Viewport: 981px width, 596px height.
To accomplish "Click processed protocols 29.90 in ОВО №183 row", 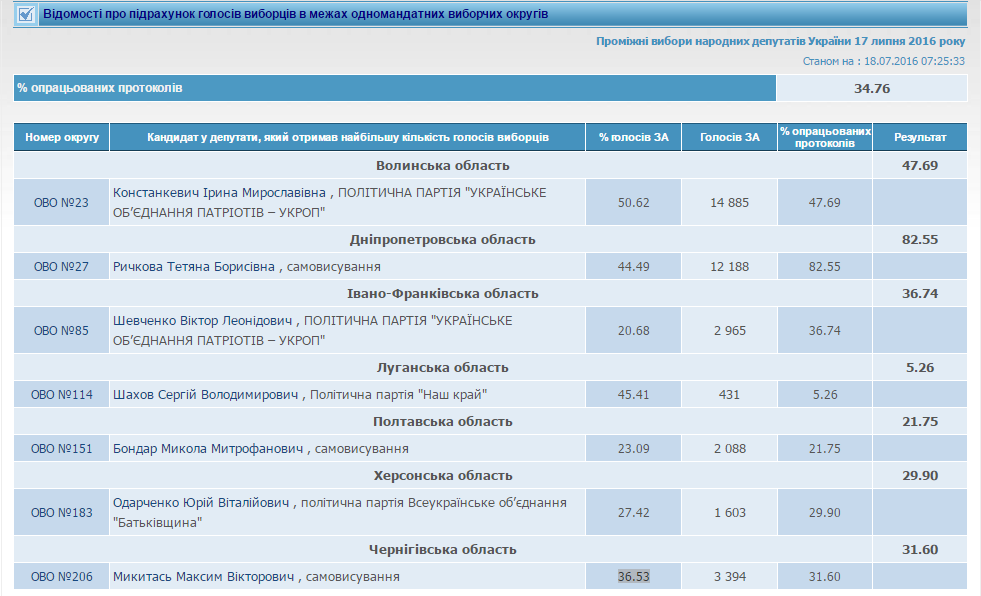I will click(x=825, y=513).
